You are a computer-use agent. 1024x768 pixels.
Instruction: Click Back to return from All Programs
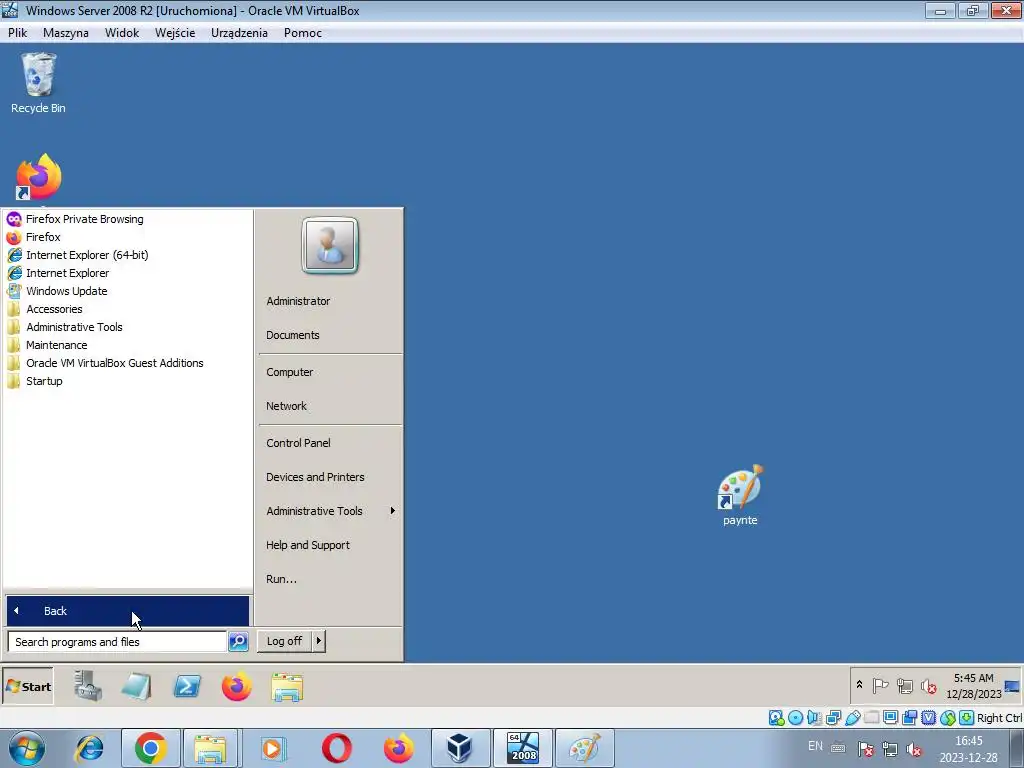pos(128,611)
